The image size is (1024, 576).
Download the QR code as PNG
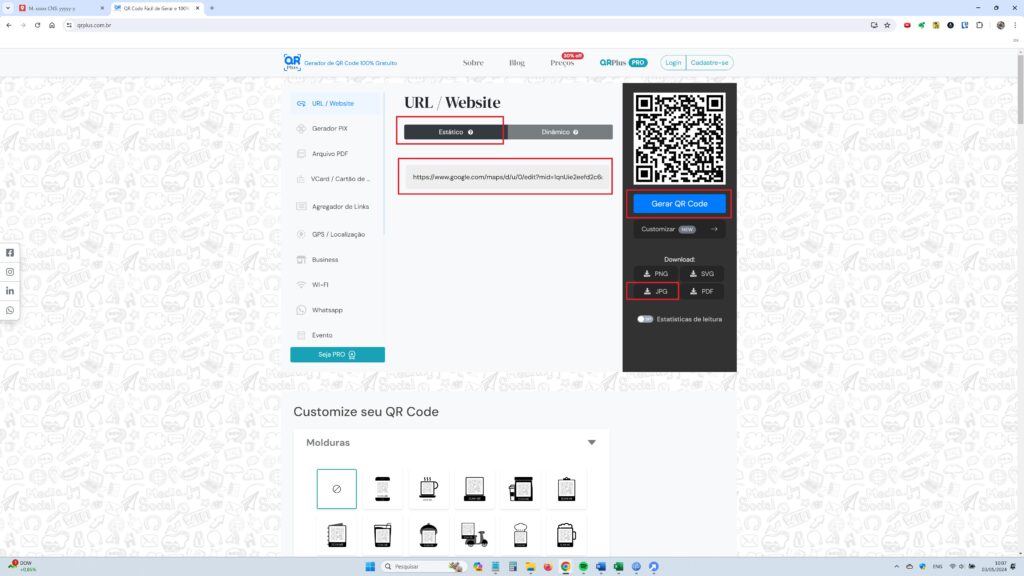click(656, 274)
